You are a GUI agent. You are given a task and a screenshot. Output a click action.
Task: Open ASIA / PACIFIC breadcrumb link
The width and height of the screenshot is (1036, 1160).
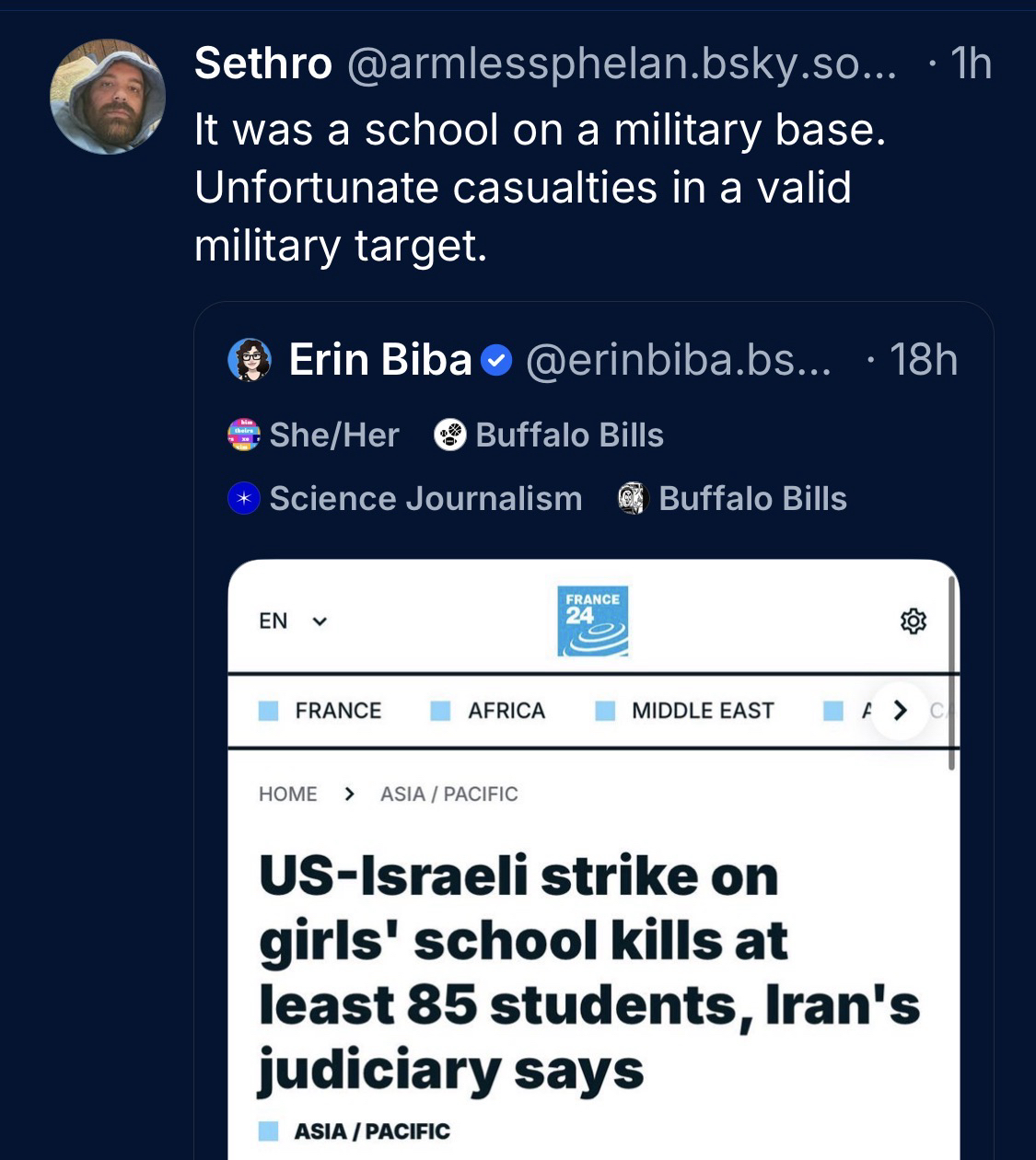(448, 794)
